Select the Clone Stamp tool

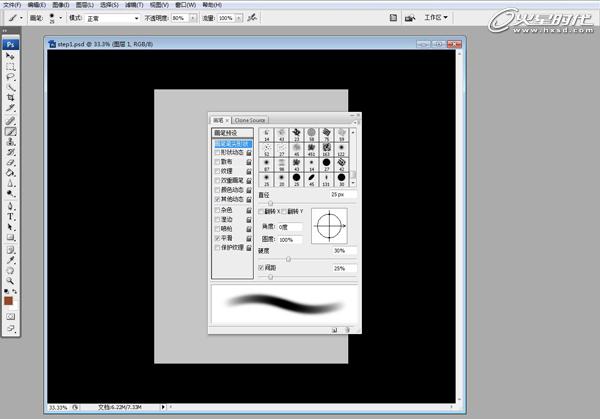point(10,142)
